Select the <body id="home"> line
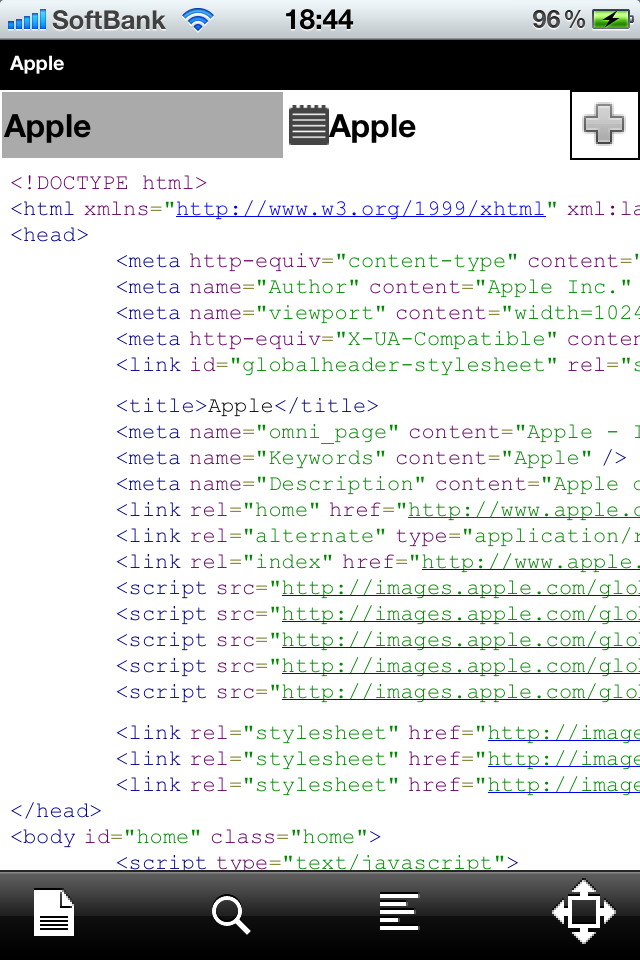640x960 pixels. click(x=195, y=837)
